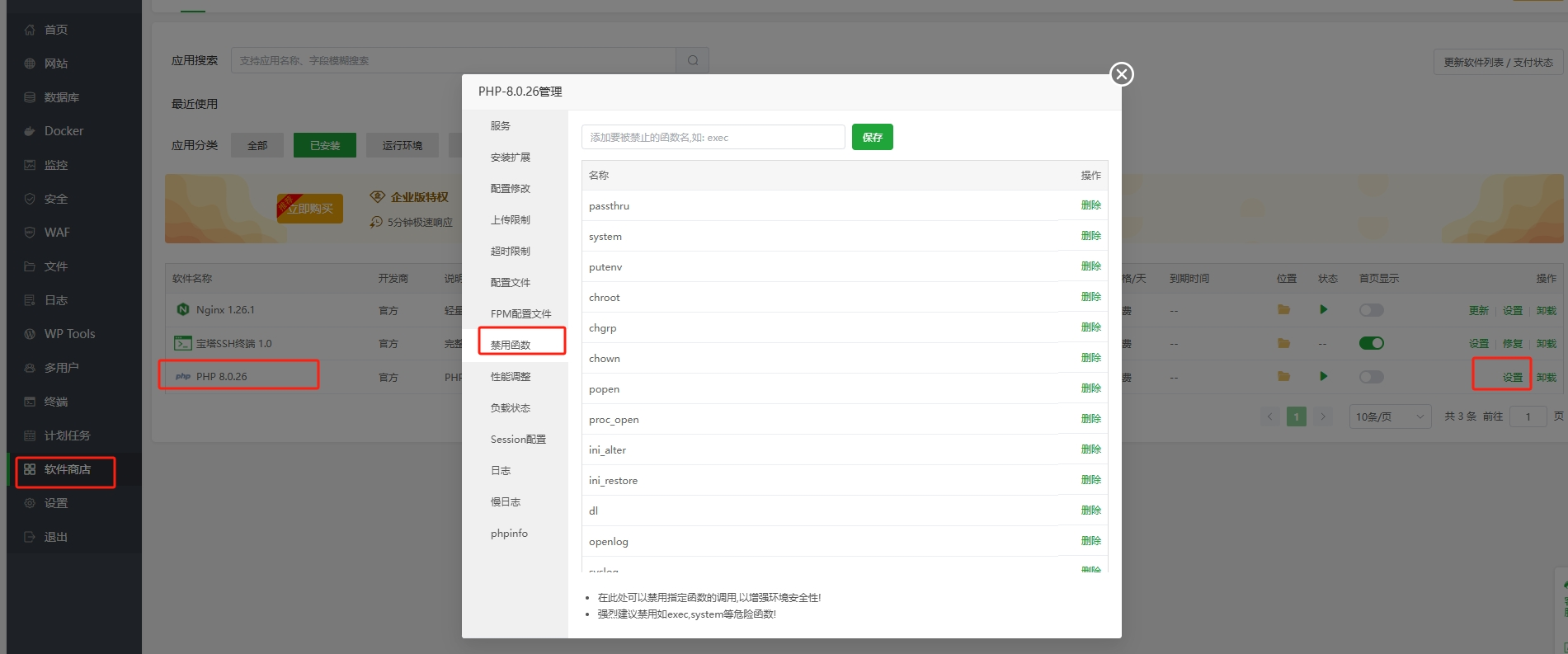
Task: Click the disabled function name input field
Action: pyautogui.click(x=713, y=137)
